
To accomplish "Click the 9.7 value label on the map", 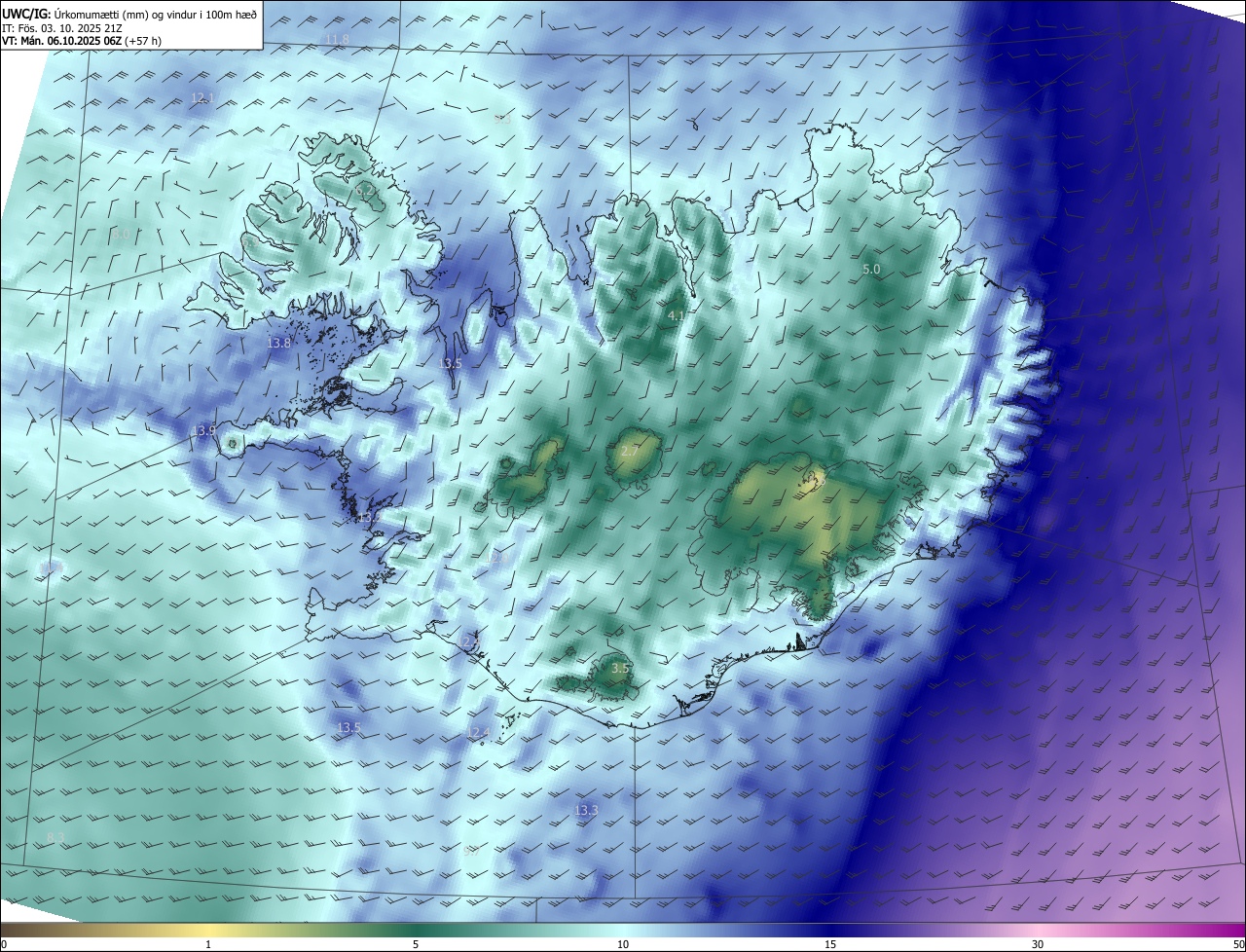I will point(472,851).
